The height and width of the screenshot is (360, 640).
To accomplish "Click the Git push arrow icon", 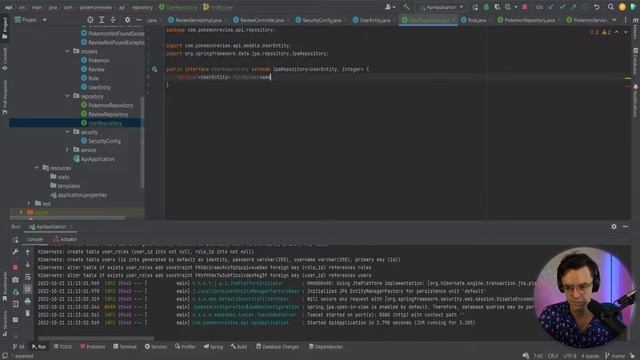I will pyautogui.click(x=574, y=7).
